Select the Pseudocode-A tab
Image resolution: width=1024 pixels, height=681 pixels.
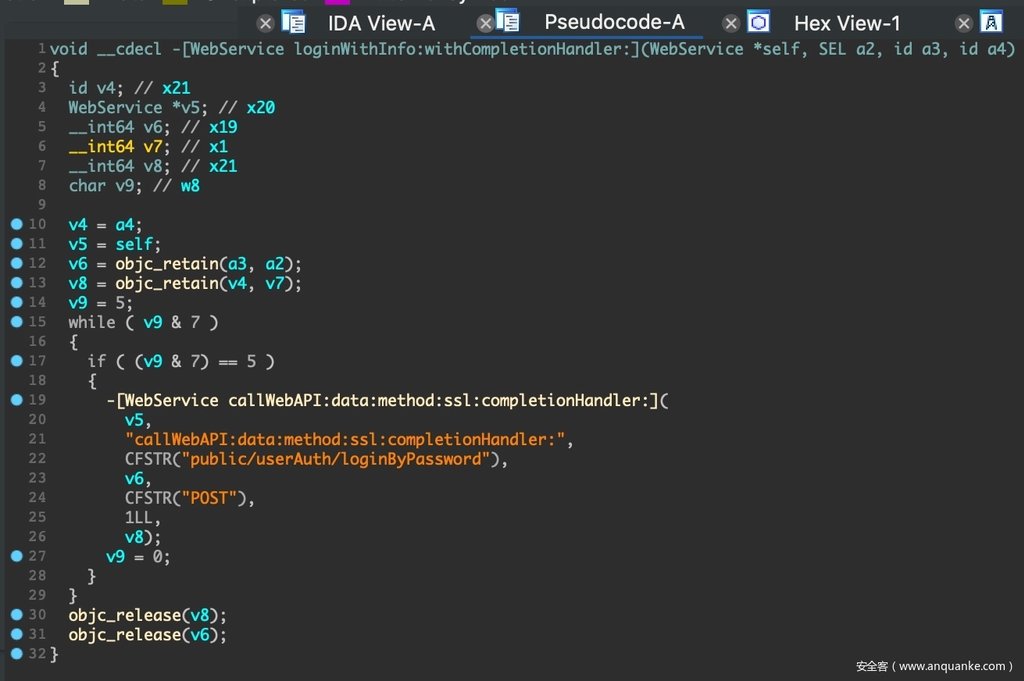614,22
